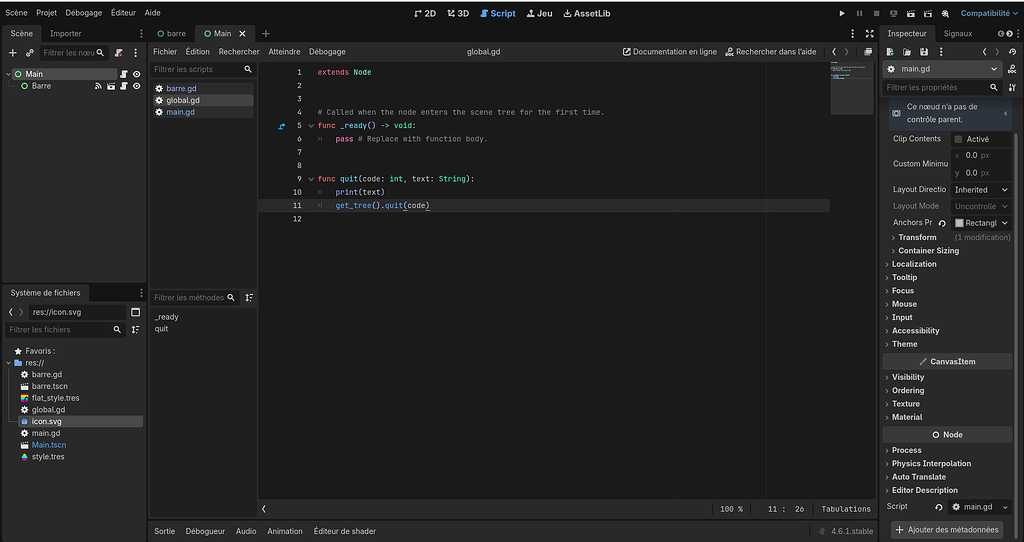Open the Compatibilité renderer dropdown

[989, 13]
